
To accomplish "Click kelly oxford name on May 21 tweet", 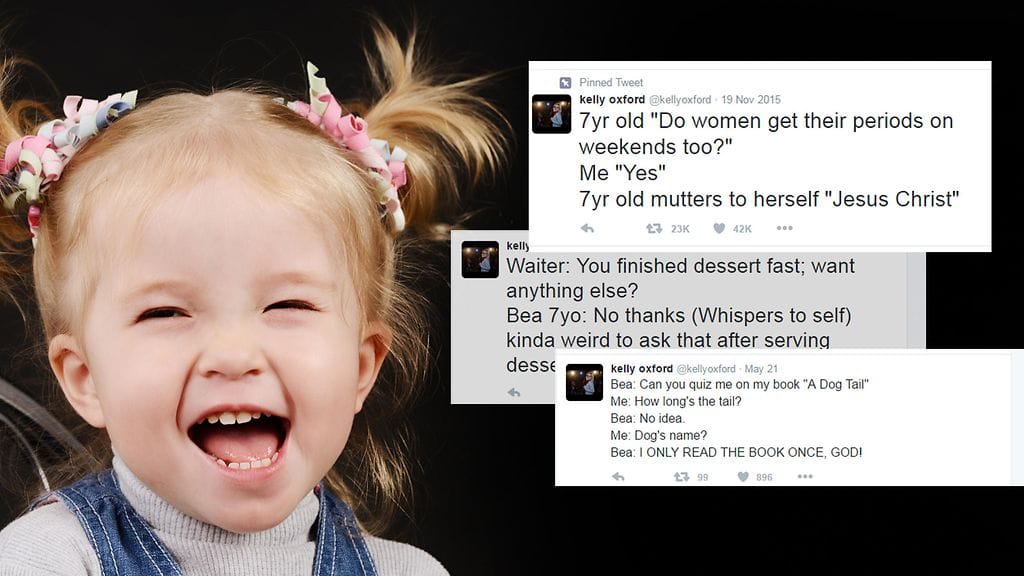I will [x=641, y=368].
